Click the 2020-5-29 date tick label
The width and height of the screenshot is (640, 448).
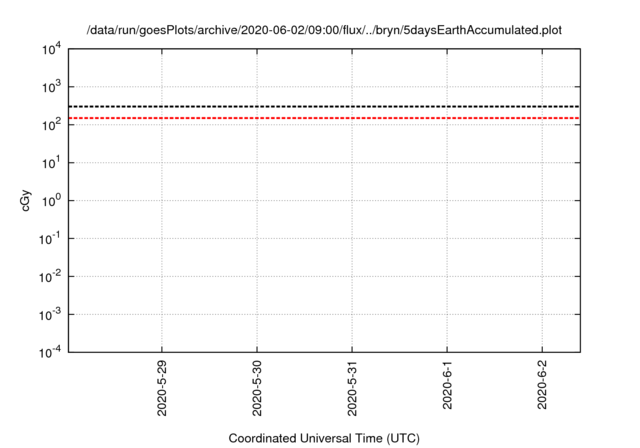pyautogui.click(x=162, y=388)
